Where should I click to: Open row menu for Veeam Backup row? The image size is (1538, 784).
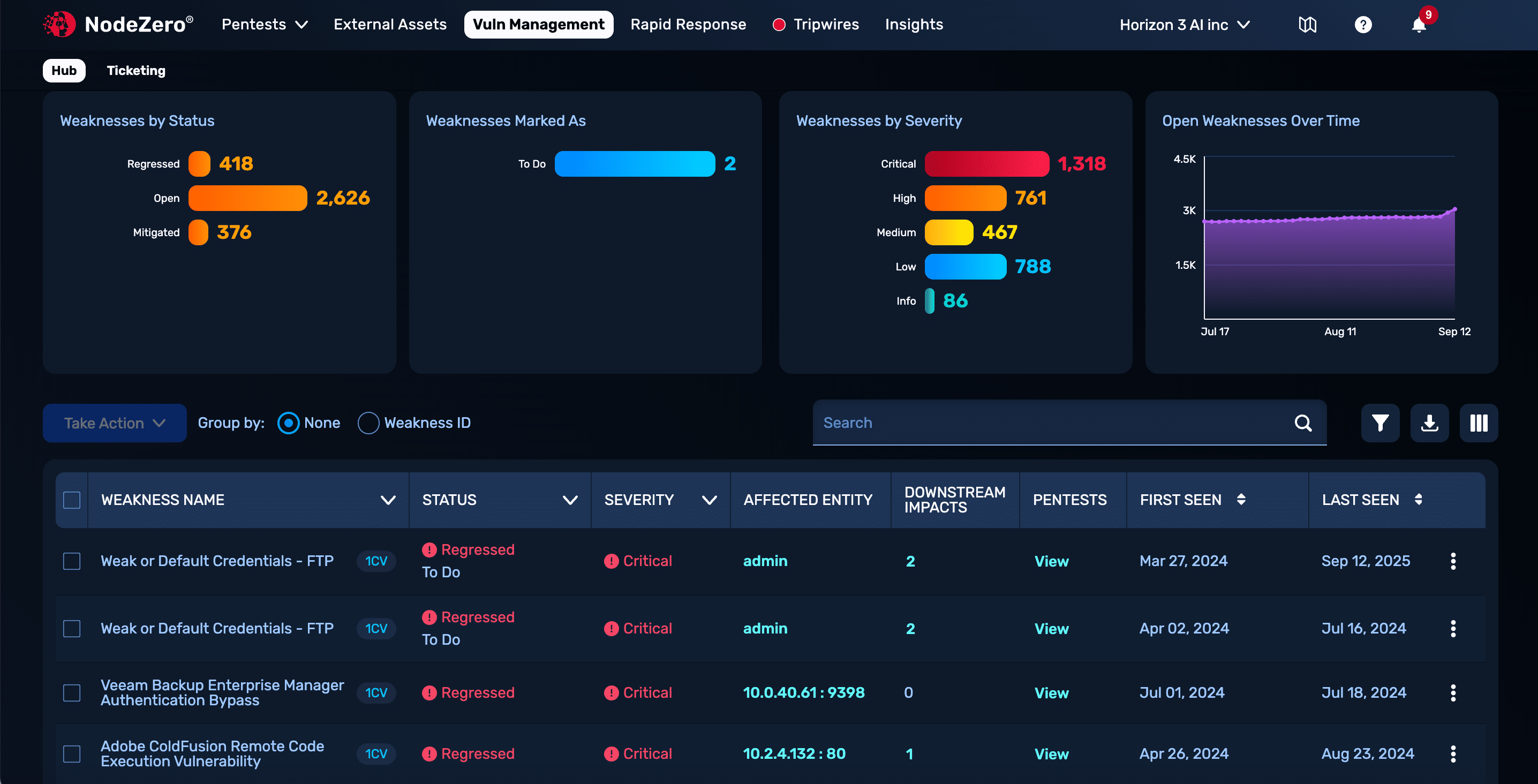[x=1453, y=692]
